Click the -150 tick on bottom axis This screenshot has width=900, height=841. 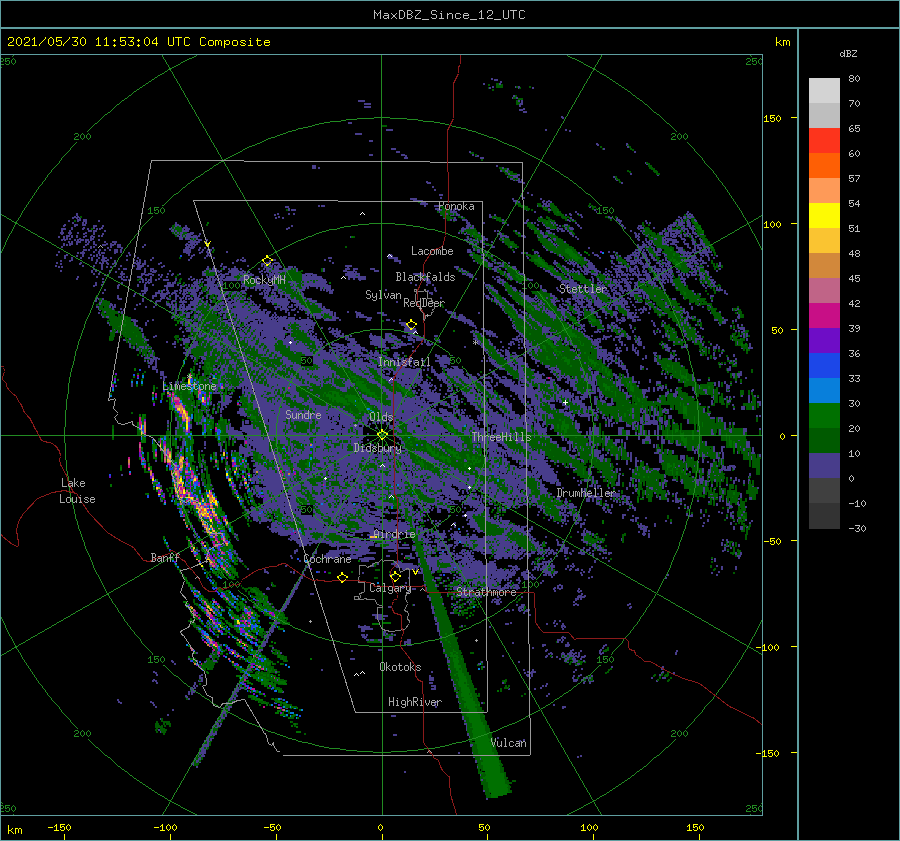point(59,827)
